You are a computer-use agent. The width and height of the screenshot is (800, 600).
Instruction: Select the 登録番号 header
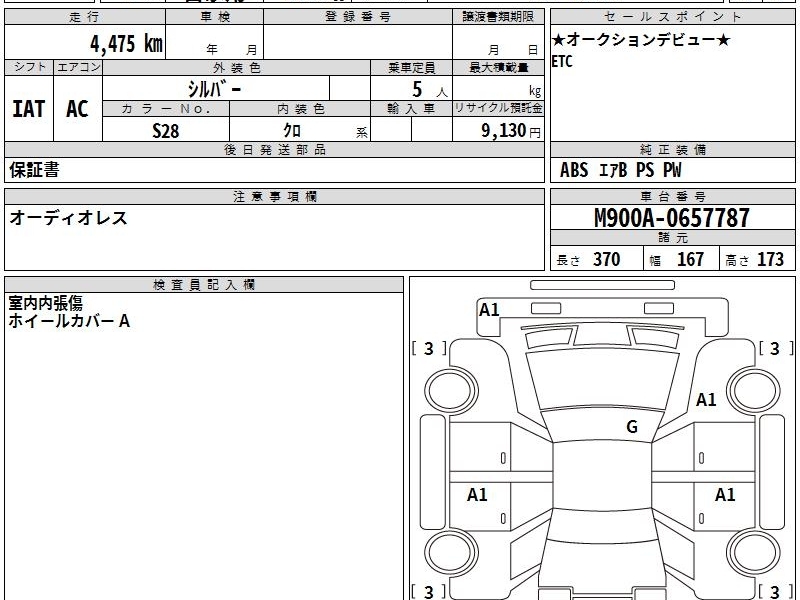pyautogui.click(x=358, y=17)
